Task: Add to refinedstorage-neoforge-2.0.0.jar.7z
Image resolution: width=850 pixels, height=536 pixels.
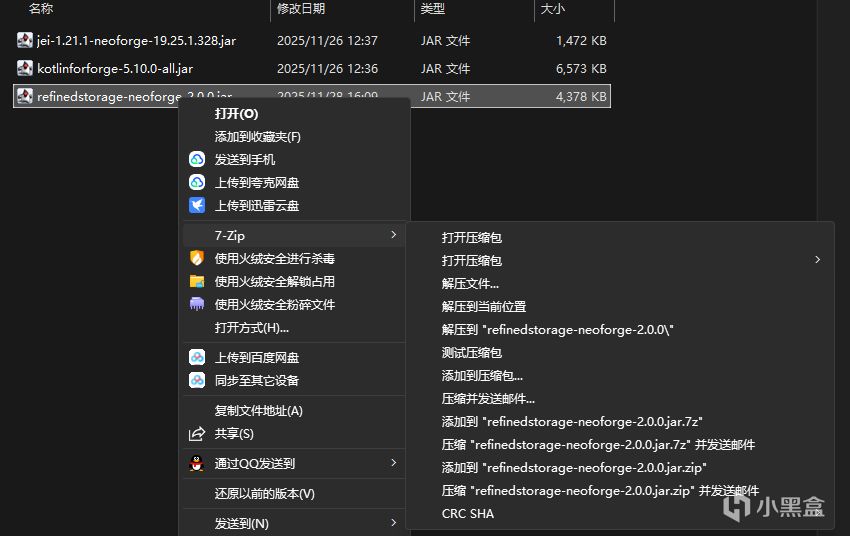Action: tap(572, 422)
